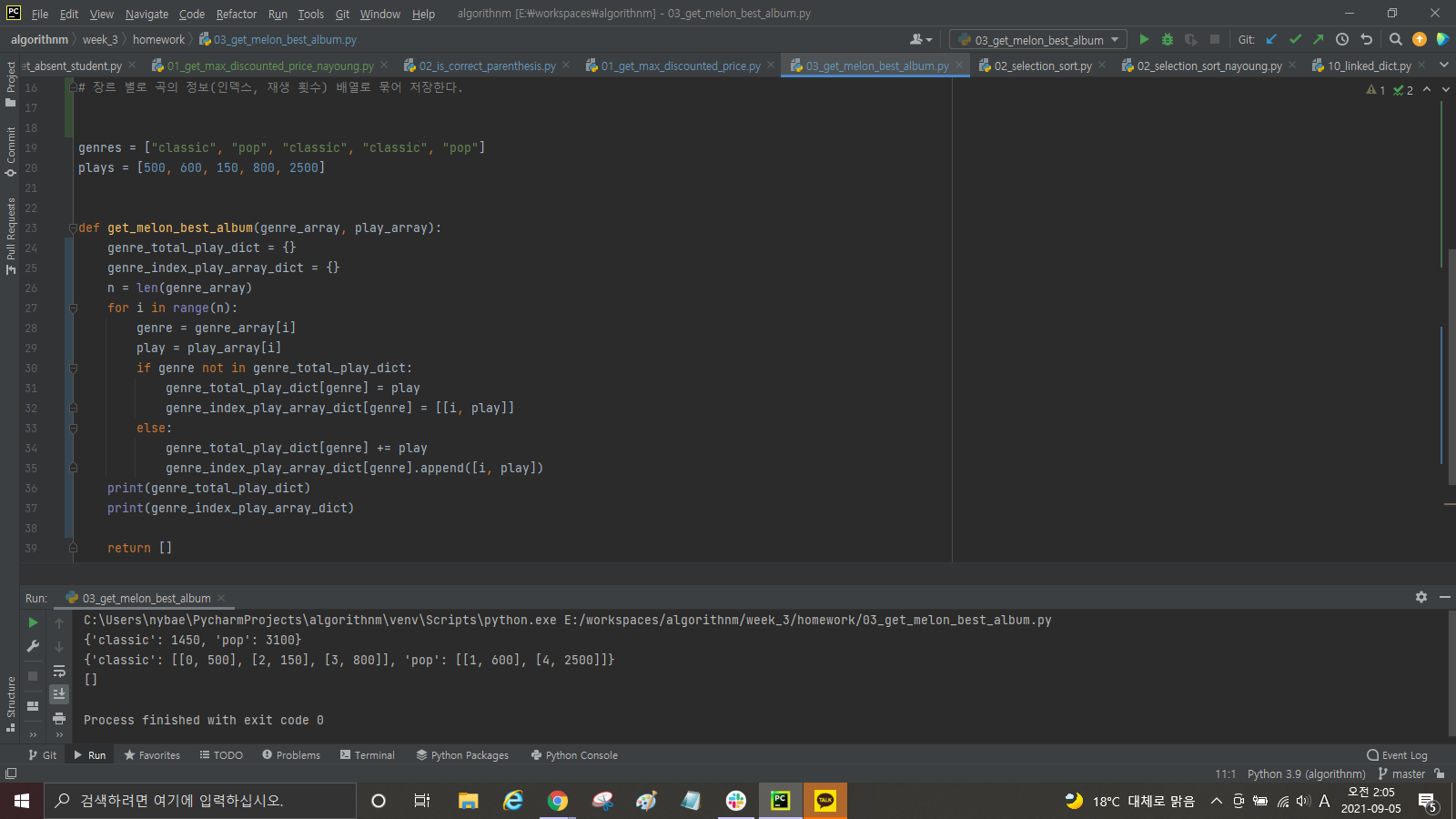Toggle the Pull Requests tool window
This screenshot has height=819, width=1456.
click(x=11, y=236)
